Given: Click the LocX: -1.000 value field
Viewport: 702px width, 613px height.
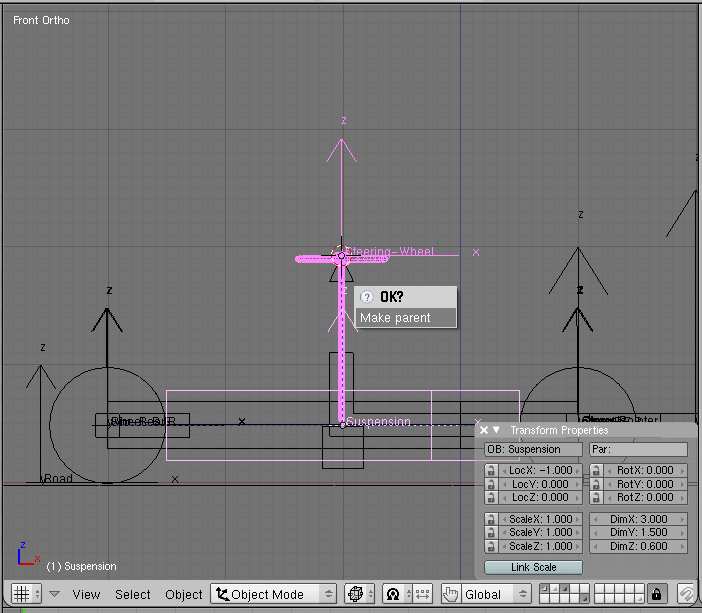Looking at the screenshot, I should tap(540, 470).
